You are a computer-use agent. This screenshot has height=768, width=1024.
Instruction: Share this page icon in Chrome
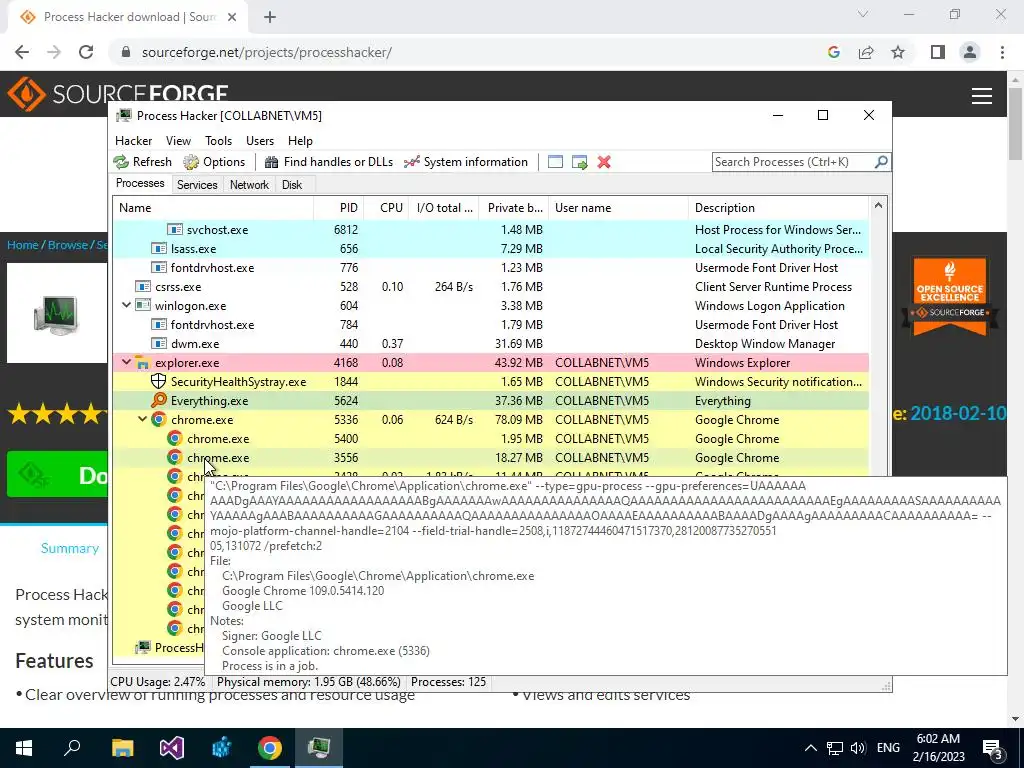pos(866,52)
